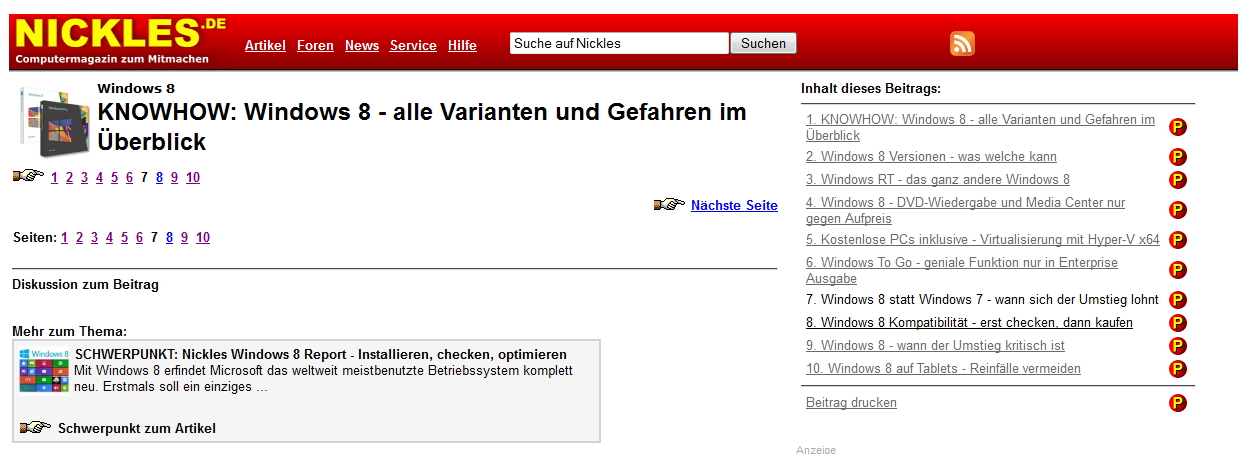
Task: Open page 4 in top pagination
Action: (x=99, y=177)
